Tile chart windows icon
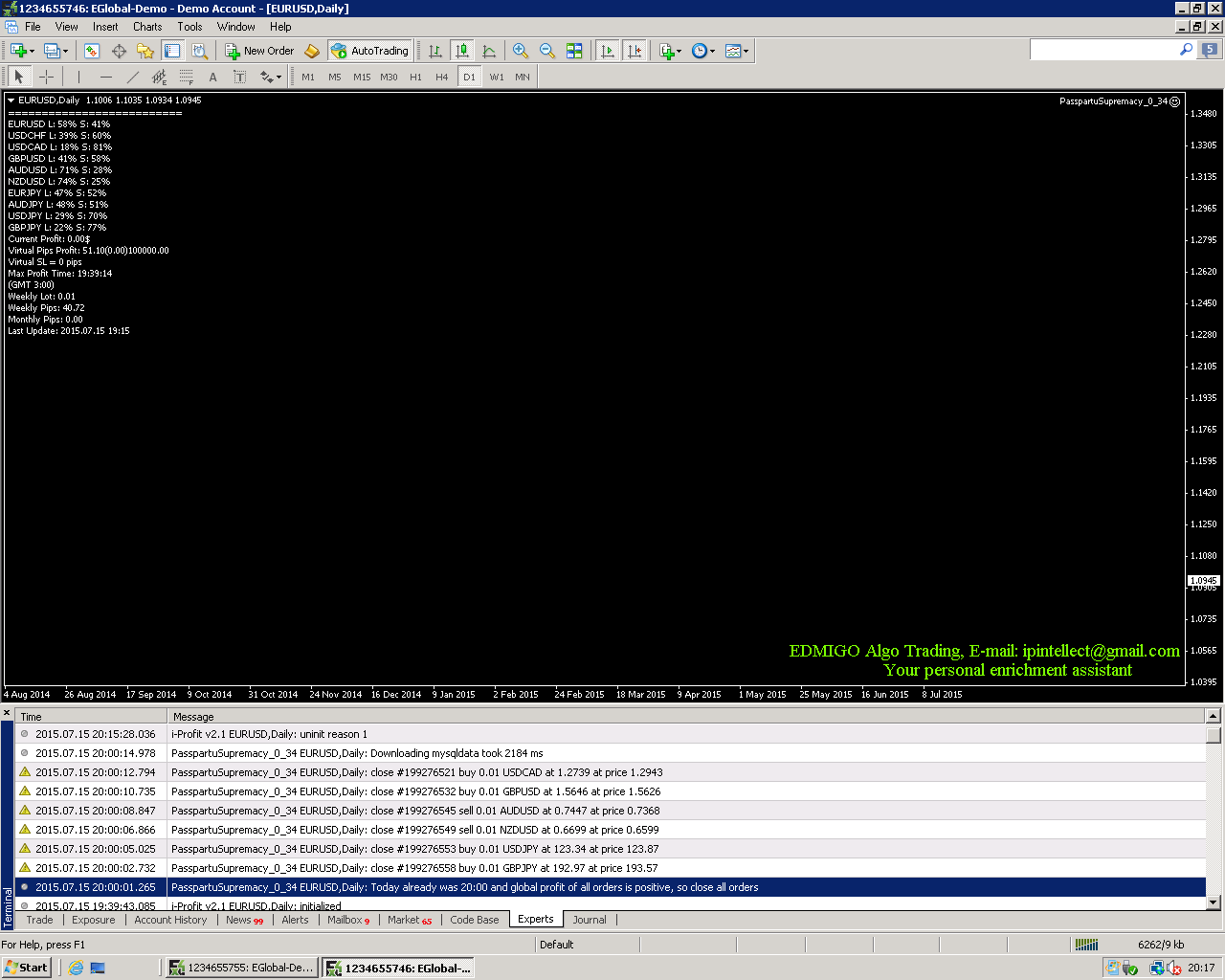 tap(574, 51)
